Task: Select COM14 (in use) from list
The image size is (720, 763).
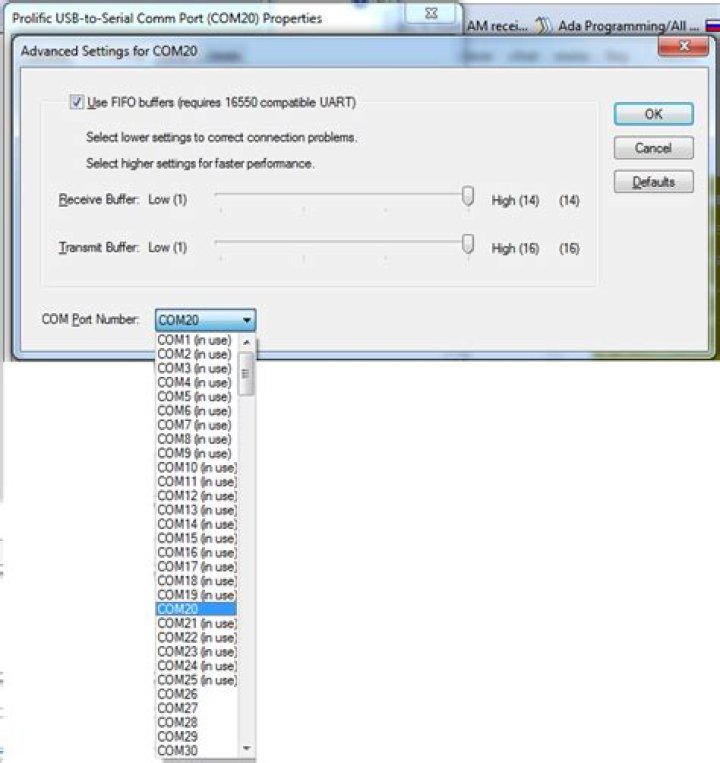Action: (197, 524)
